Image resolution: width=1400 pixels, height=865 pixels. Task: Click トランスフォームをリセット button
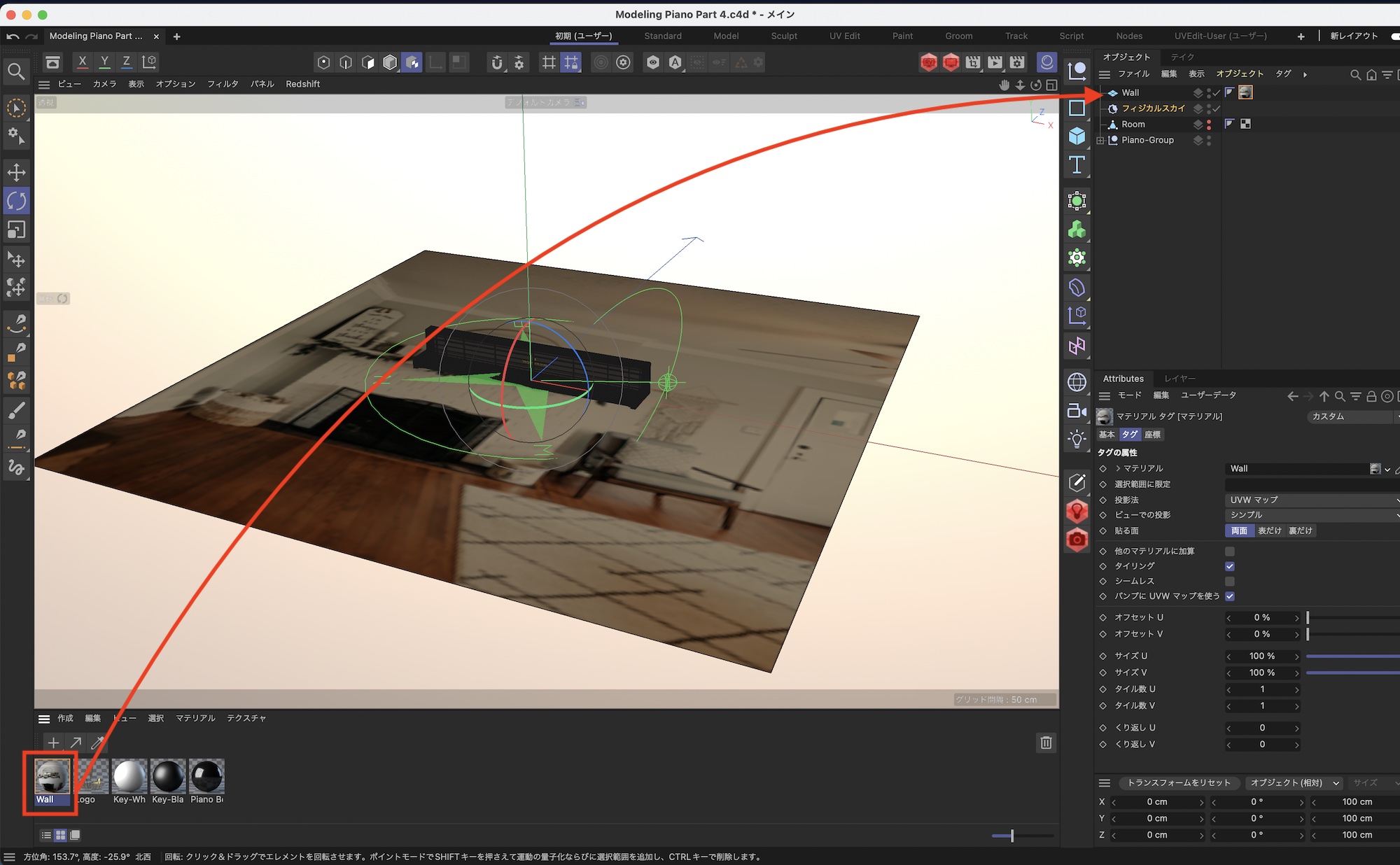1179,782
